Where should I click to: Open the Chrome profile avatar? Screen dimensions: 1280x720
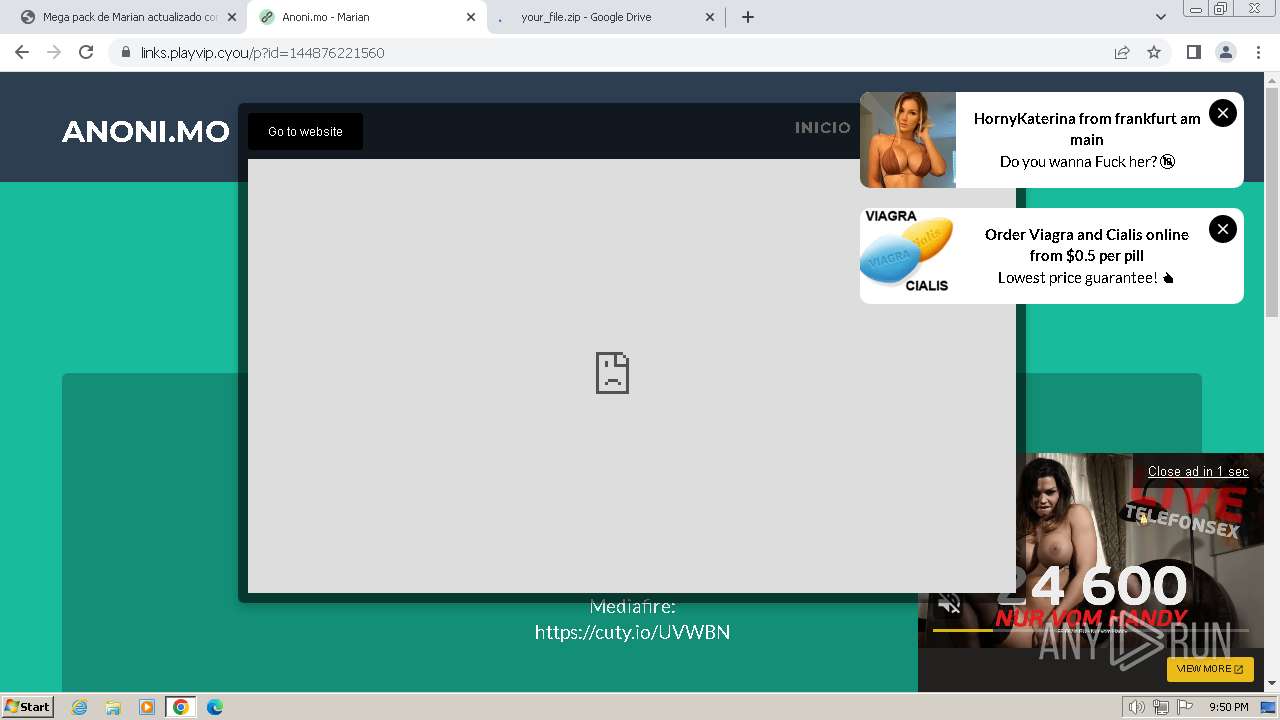point(1225,52)
